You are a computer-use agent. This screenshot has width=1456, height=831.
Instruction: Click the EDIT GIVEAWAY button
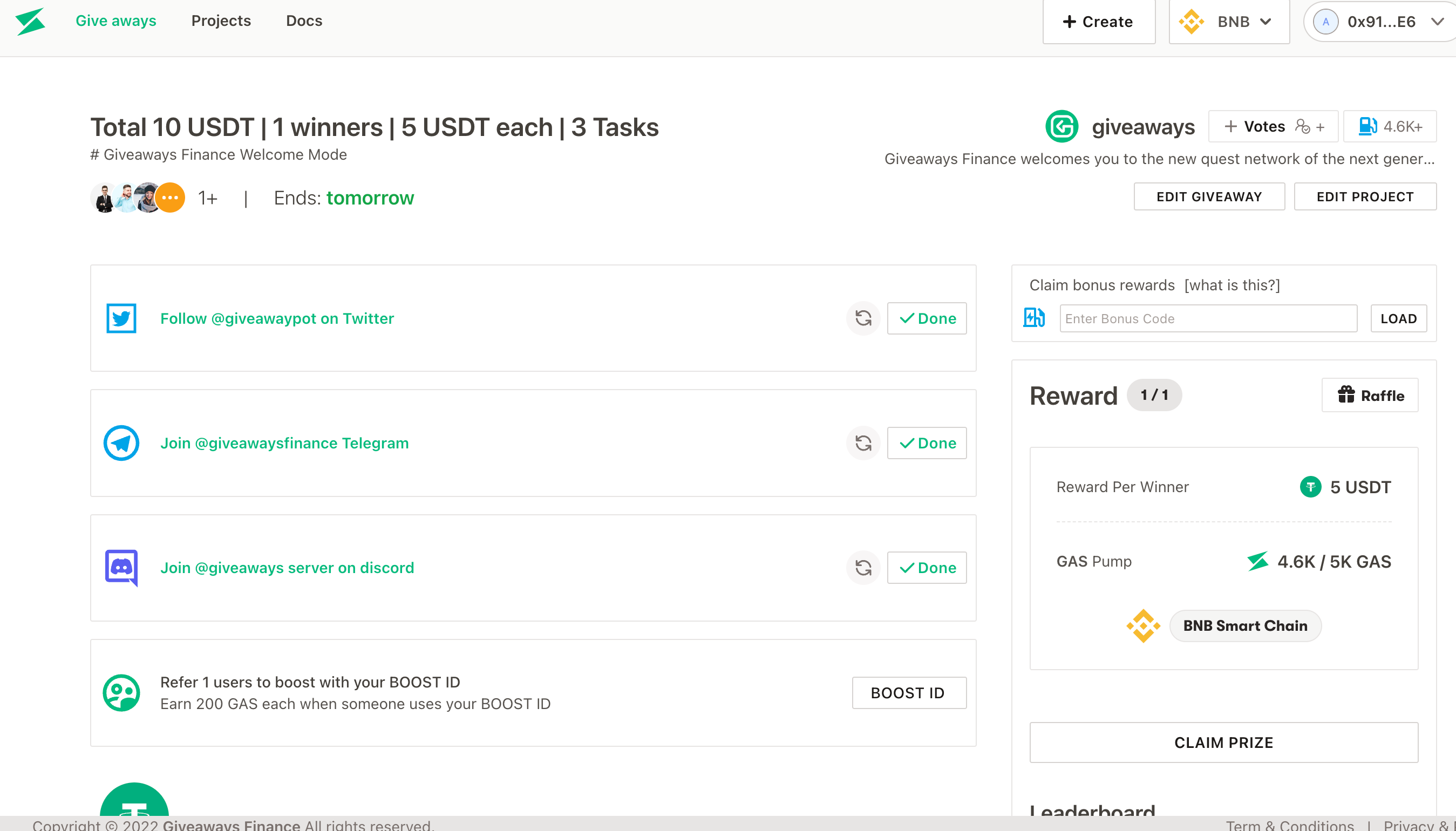(x=1209, y=197)
